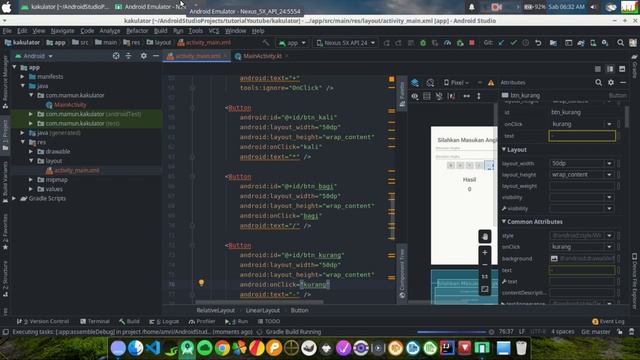Click the Git update project arrow icon
640x360 pixels.
pyautogui.click(x=501, y=43)
